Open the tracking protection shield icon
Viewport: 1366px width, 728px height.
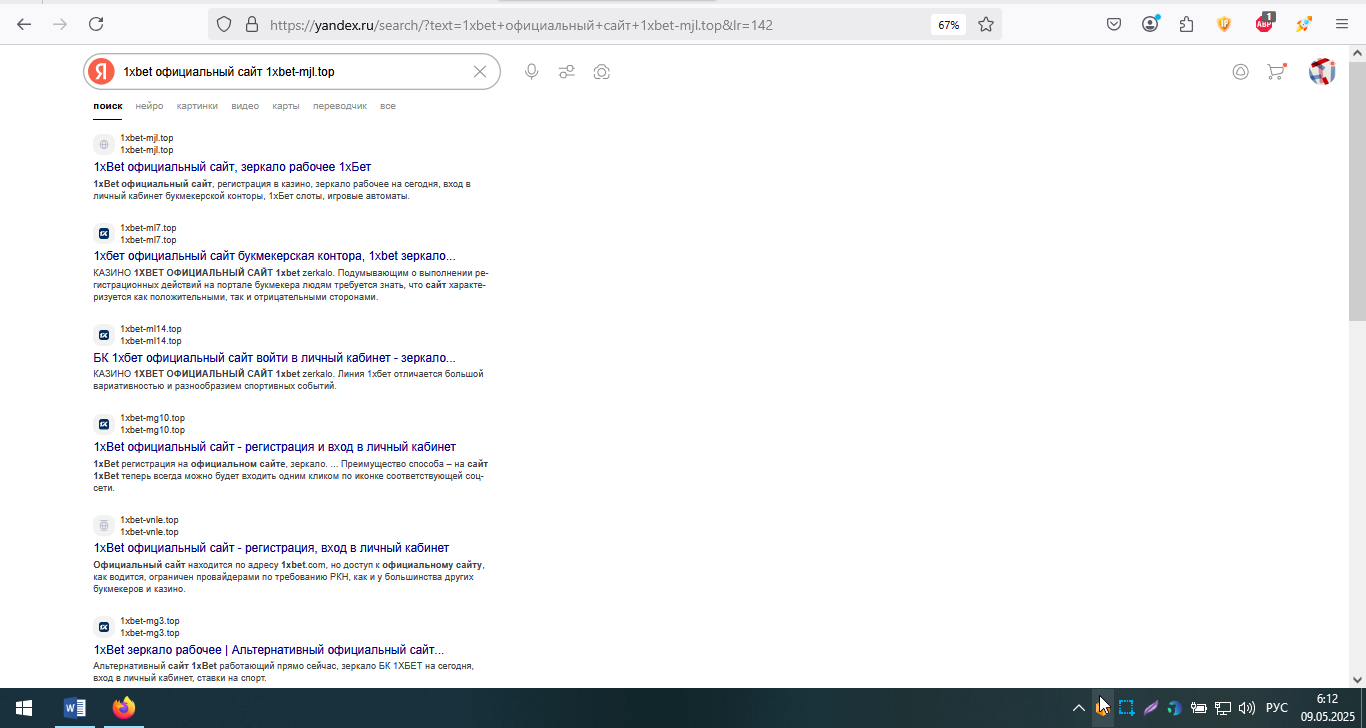click(224, 24)
